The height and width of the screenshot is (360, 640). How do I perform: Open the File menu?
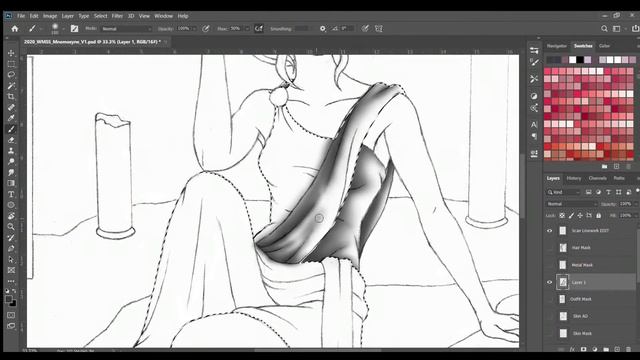(21, 16)
